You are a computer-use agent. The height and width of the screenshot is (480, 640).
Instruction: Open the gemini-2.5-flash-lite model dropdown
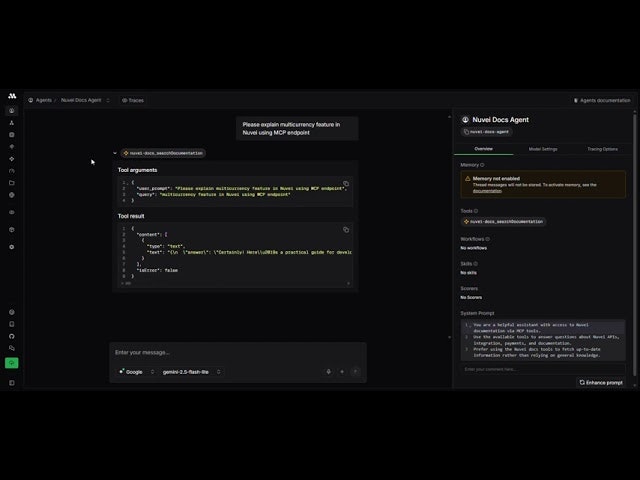tap(191, 372)
